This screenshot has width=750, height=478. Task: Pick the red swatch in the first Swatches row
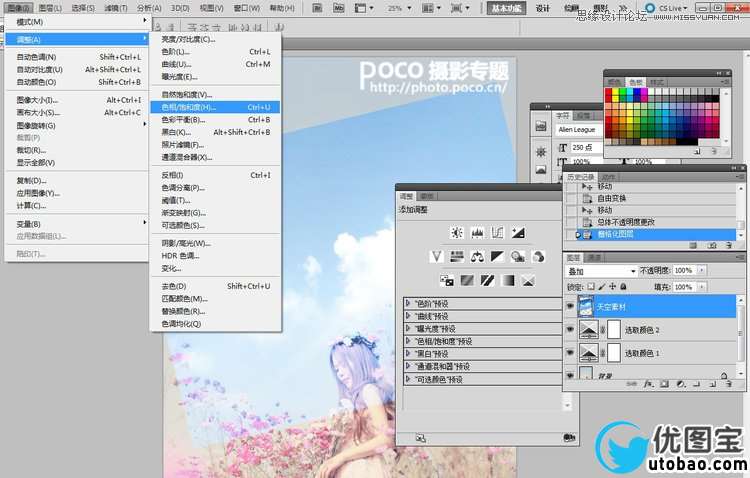click(608, 92)
